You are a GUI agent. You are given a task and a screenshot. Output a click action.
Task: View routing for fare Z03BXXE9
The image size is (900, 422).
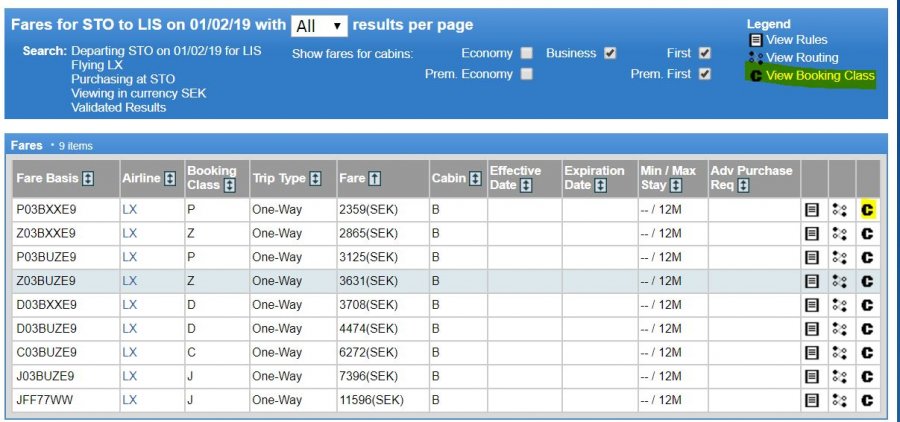(x=840, y=233)
